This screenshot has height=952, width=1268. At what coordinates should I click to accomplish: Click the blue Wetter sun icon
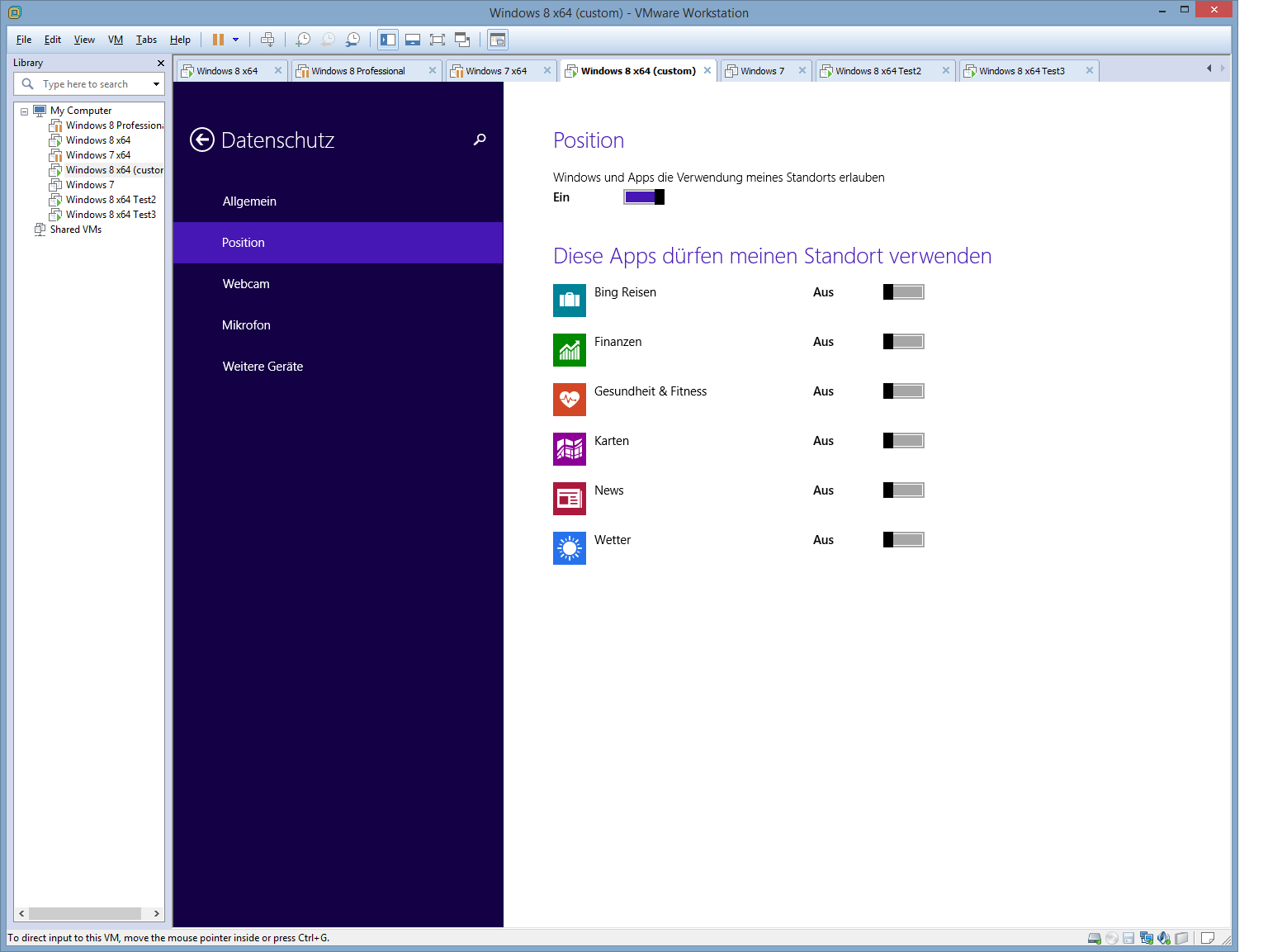(570, 548)
